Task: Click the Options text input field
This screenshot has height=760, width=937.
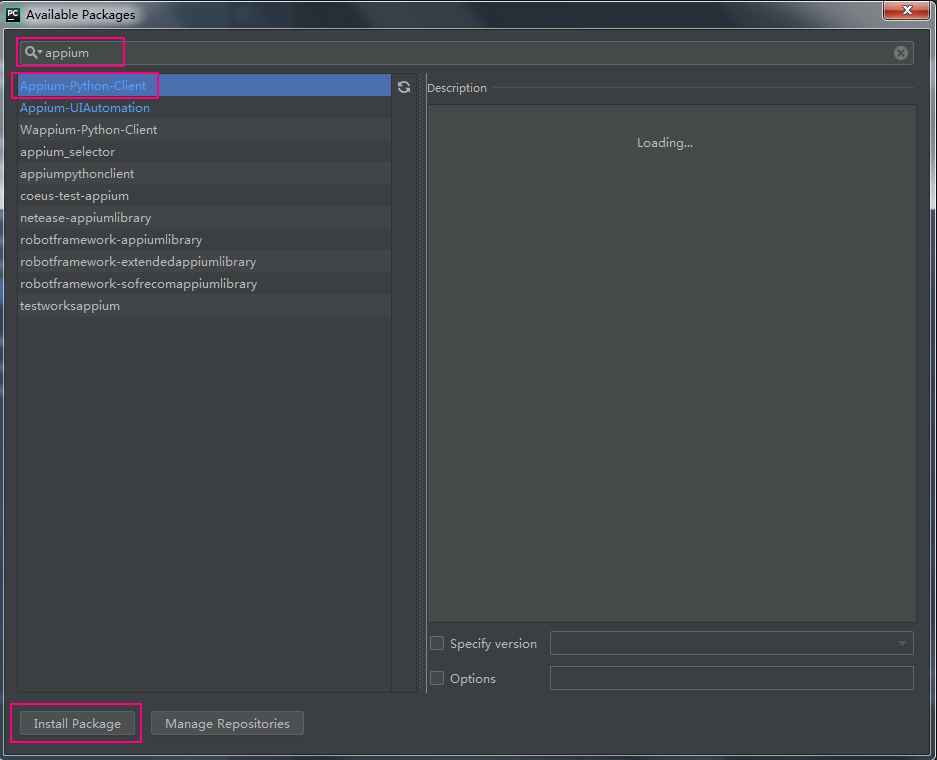Action: point(731,678)
